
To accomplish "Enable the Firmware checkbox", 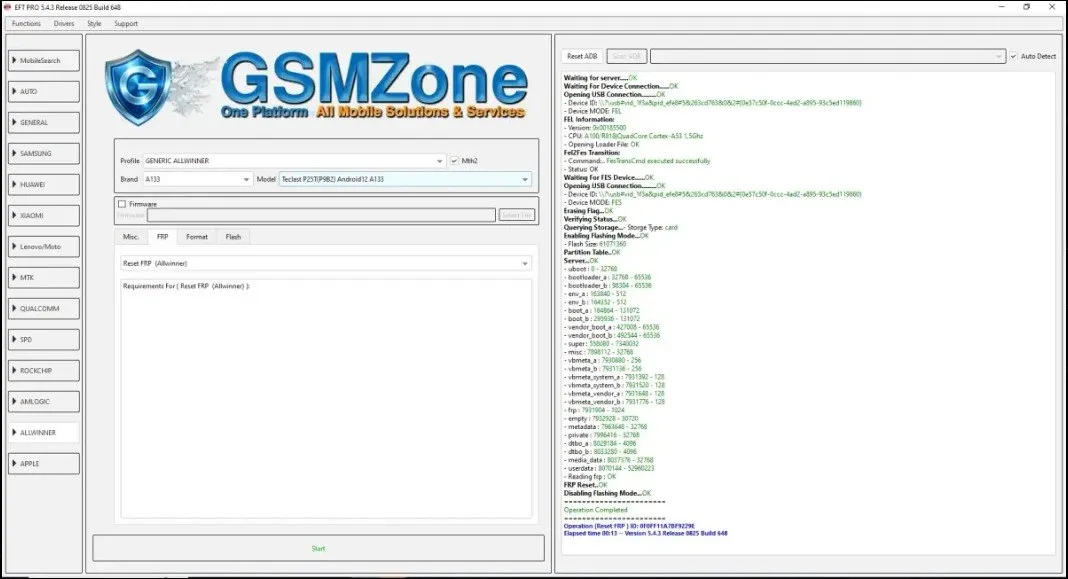I will 122,204.
